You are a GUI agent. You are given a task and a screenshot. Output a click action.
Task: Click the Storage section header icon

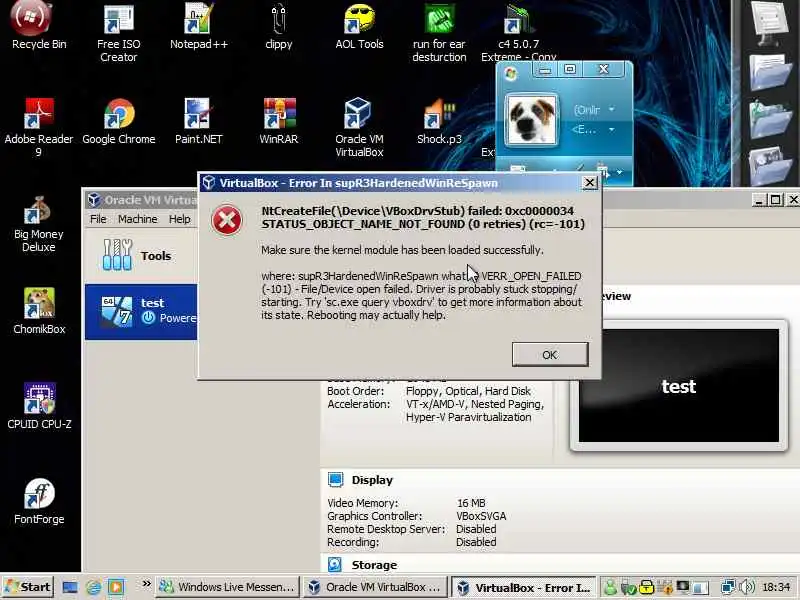(x=335, y=564)
